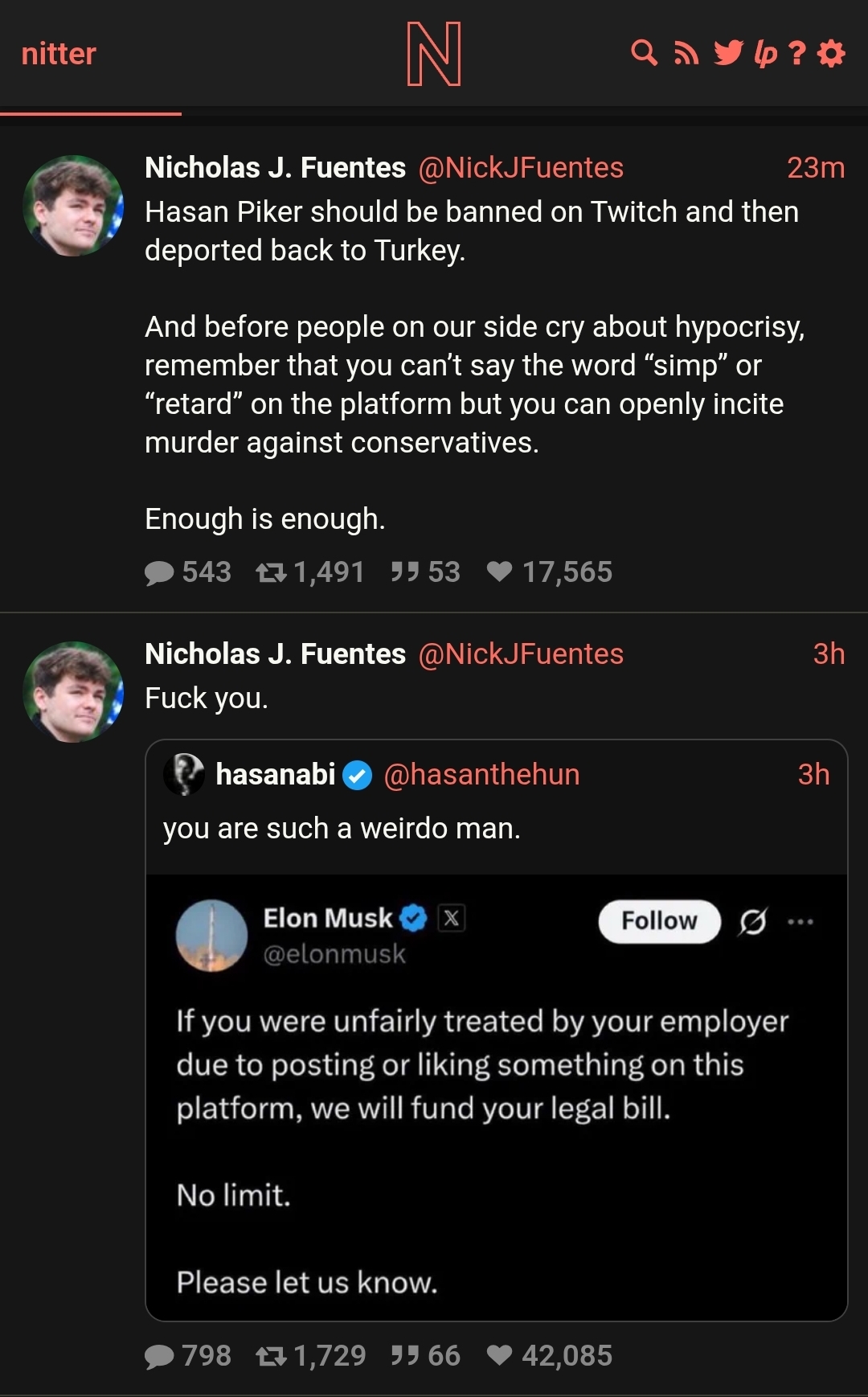Click the nitter site name link

(x=59, y=54)
